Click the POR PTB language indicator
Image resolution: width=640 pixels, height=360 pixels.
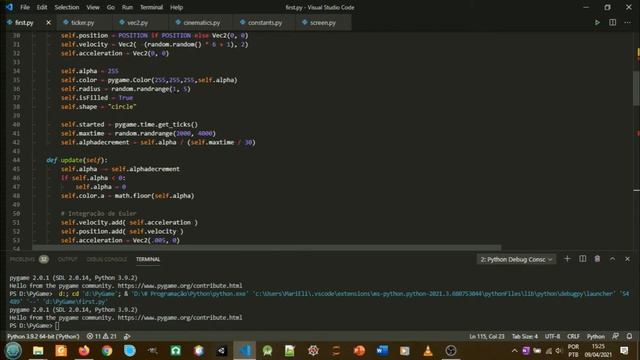pyautogui.click(x=573, y=351)
